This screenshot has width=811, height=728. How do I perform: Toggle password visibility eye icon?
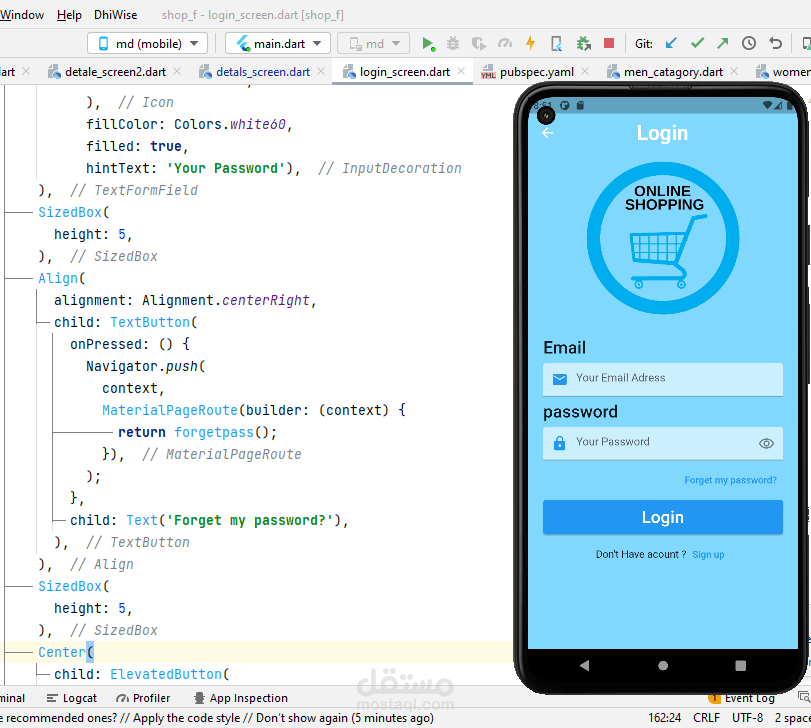point(766,443)
